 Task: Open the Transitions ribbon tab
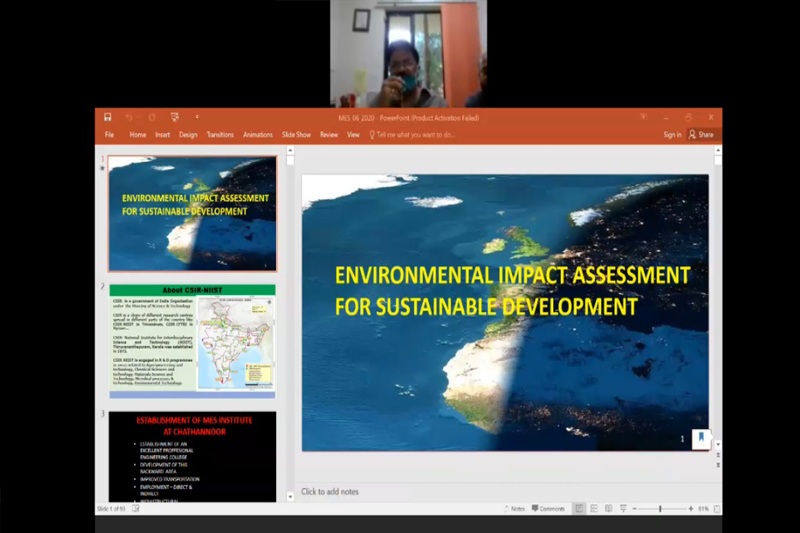(220, 135)
